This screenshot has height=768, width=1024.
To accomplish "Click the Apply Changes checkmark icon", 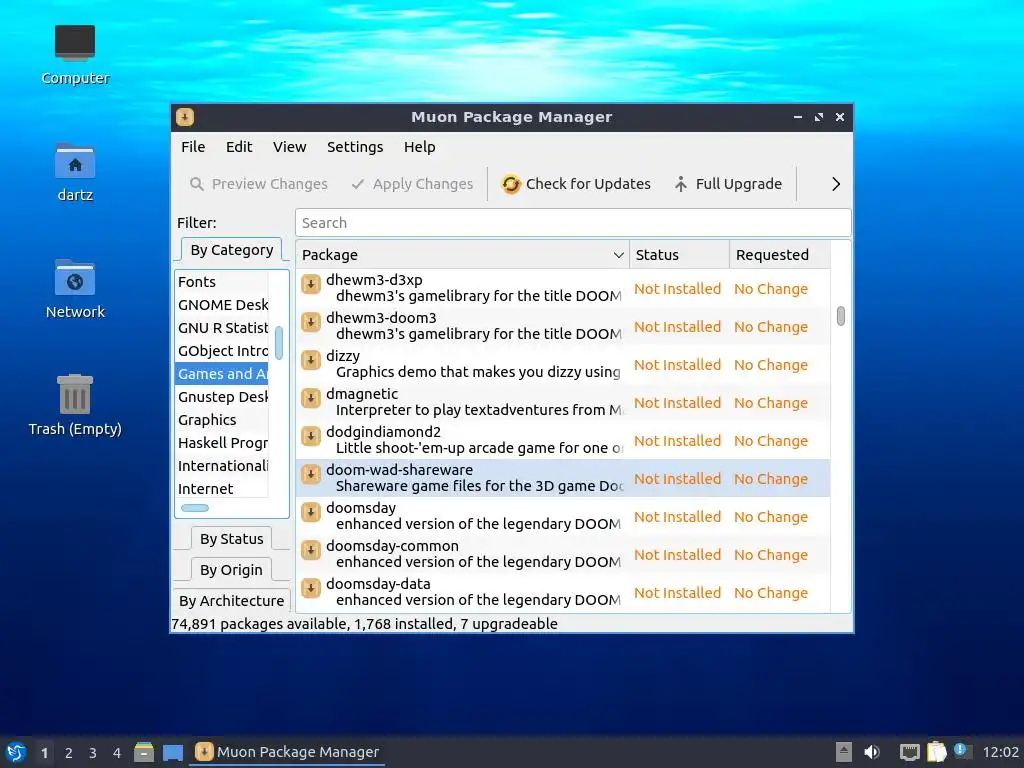I will pyautogui.click(x=357, y=184).
